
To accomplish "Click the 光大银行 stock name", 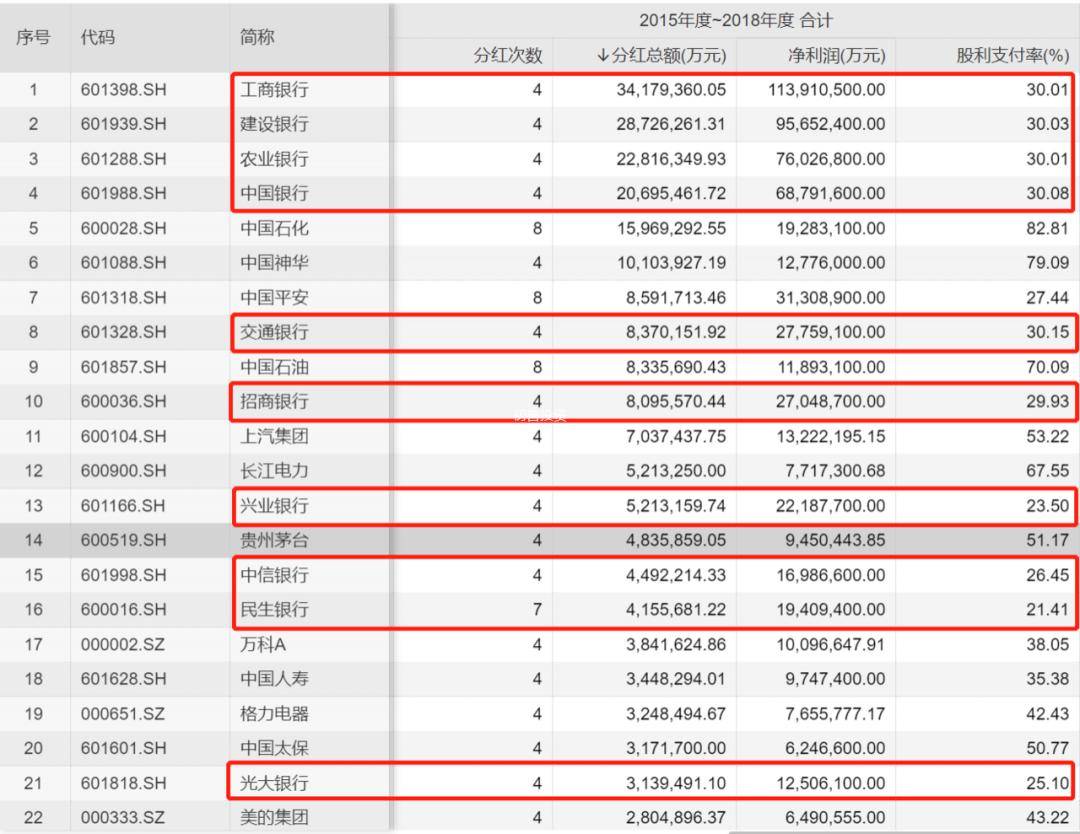I will tap(274, 783).
